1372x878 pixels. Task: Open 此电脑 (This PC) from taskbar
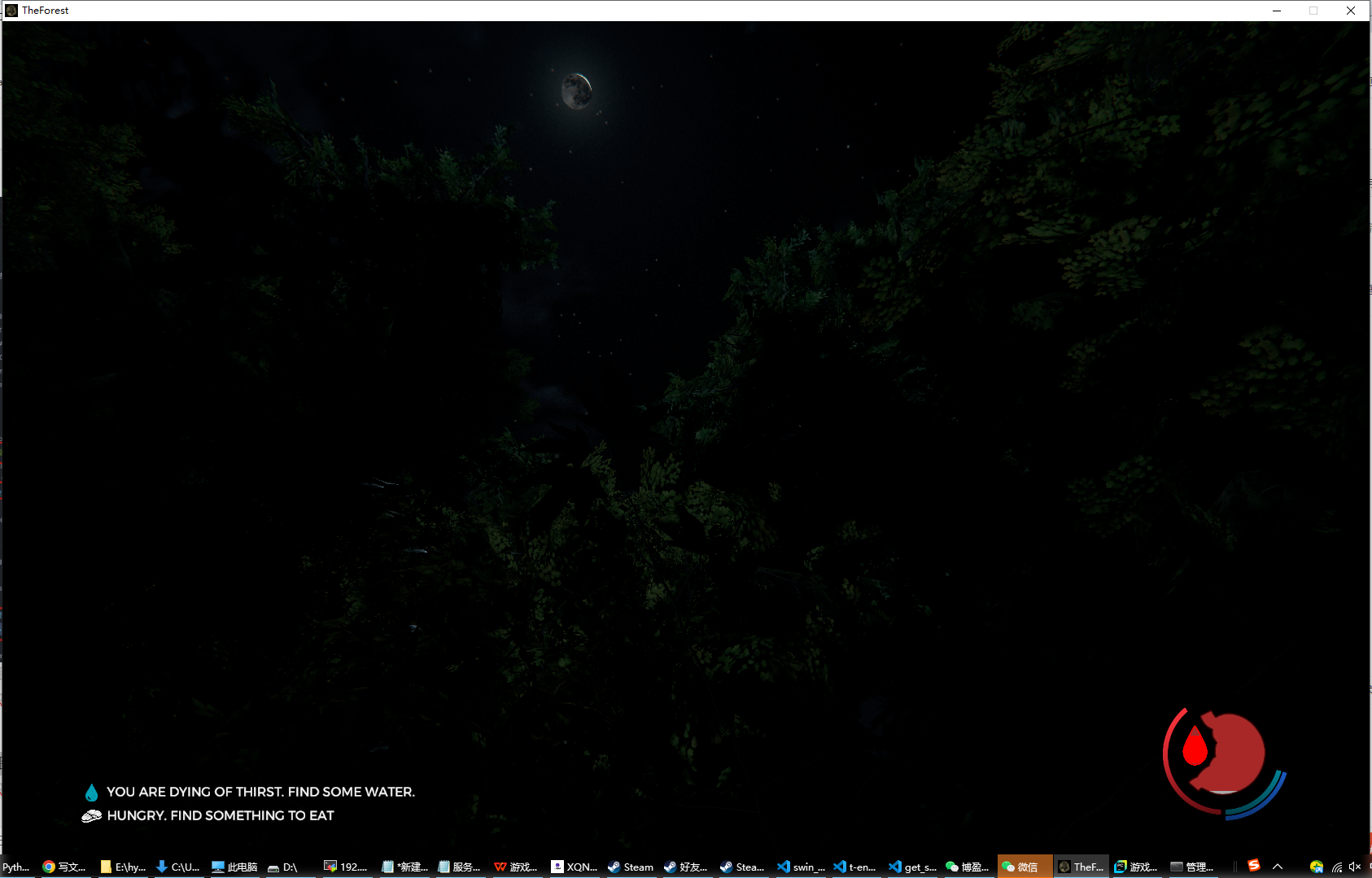(x=234, y=867)
